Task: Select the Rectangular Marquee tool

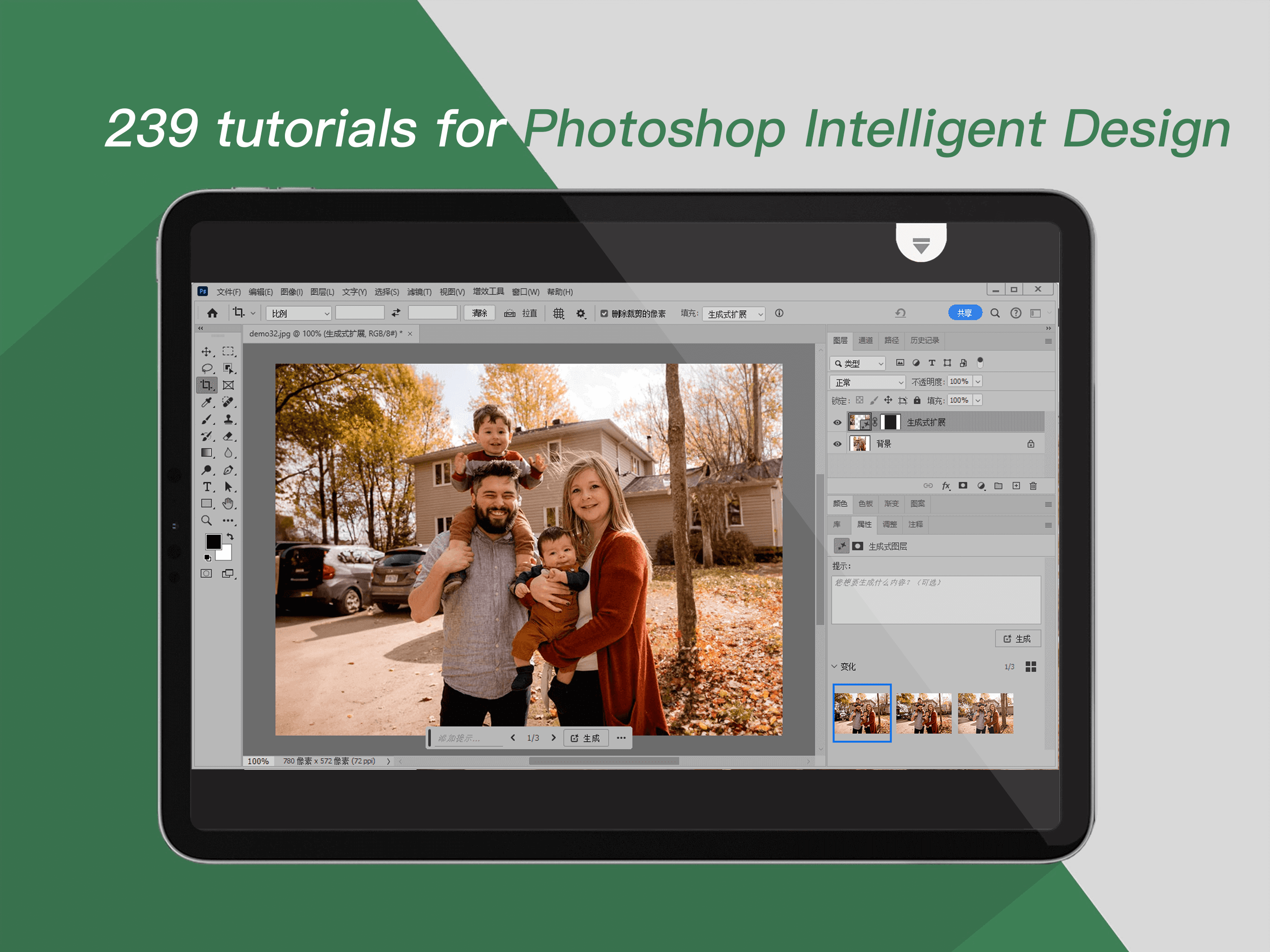Action: (229, 351)
